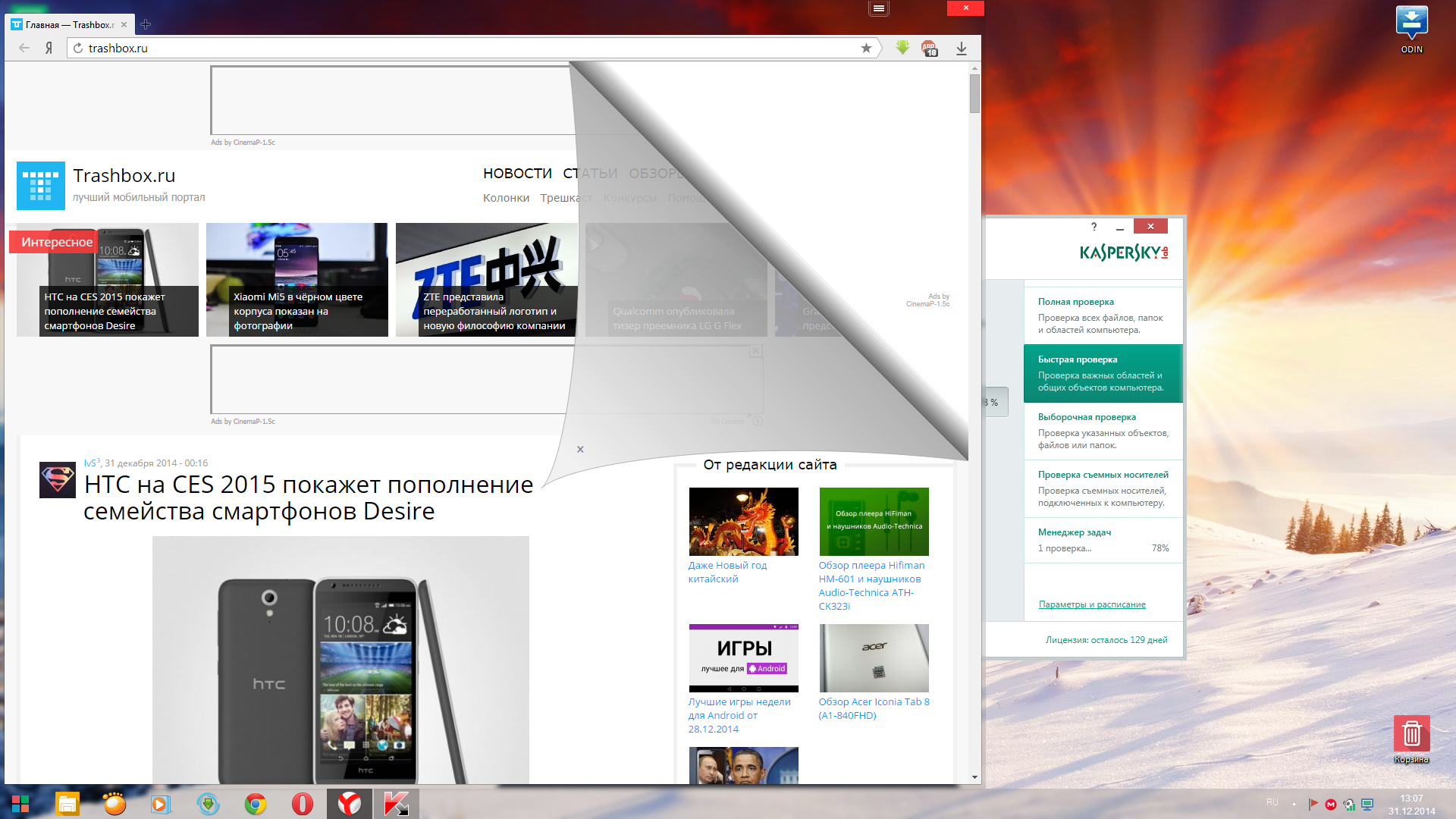Open HTC на CES 2015 article headline
Viewport: 1456px width, 819px height.
(x=309, y=497)
